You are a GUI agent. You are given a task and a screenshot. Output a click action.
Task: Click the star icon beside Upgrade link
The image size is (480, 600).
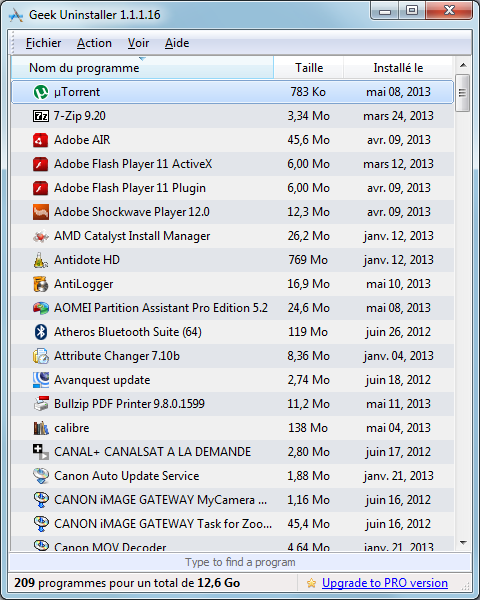(312, 583)
